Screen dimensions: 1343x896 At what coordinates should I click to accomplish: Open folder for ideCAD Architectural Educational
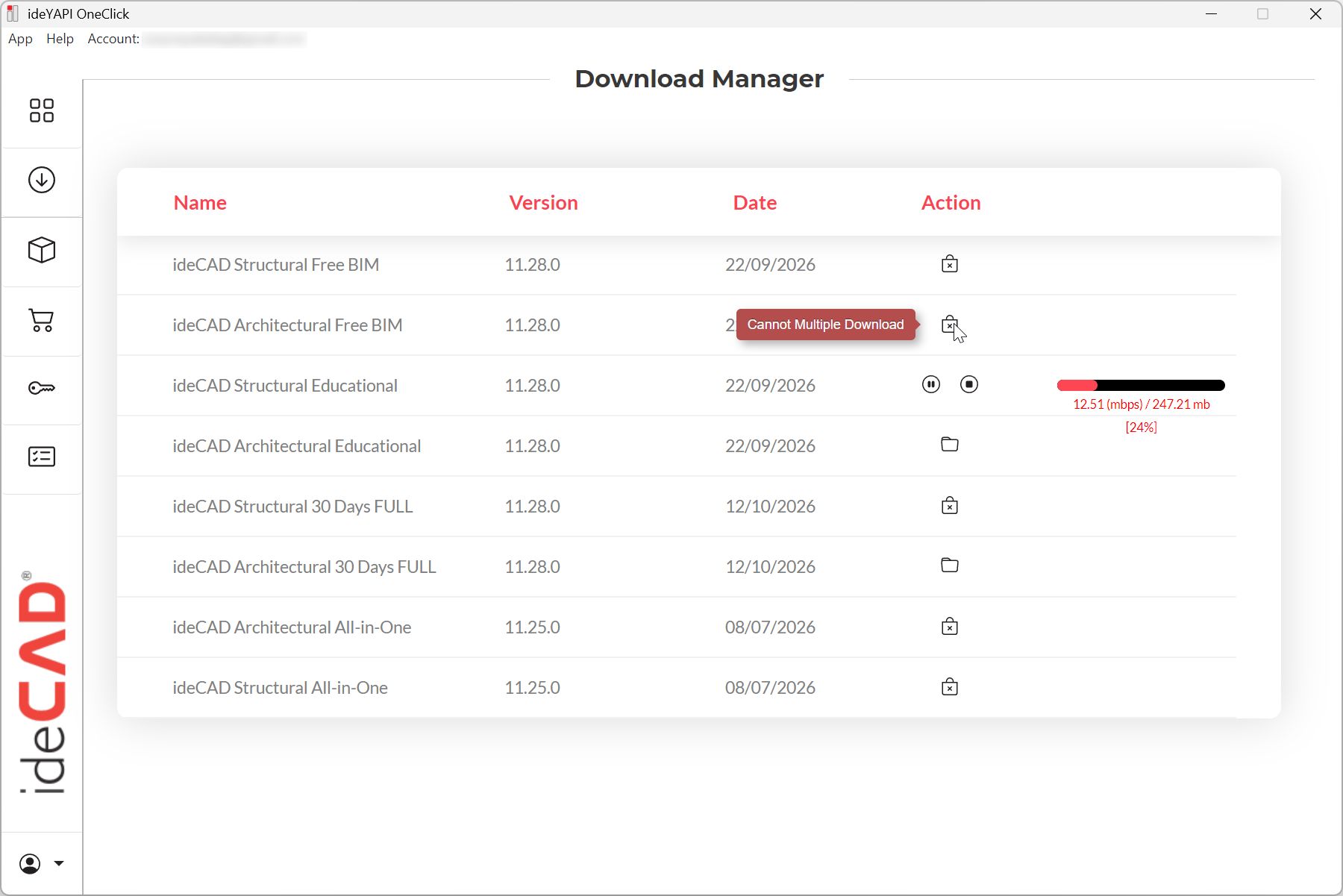tap(950, 445)
